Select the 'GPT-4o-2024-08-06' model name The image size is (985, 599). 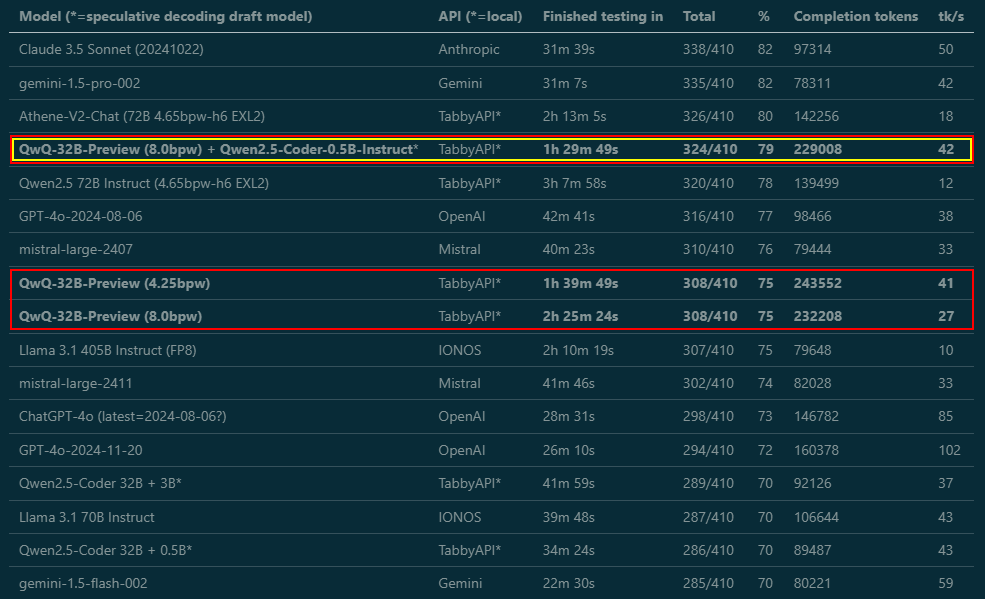point(80,217)
